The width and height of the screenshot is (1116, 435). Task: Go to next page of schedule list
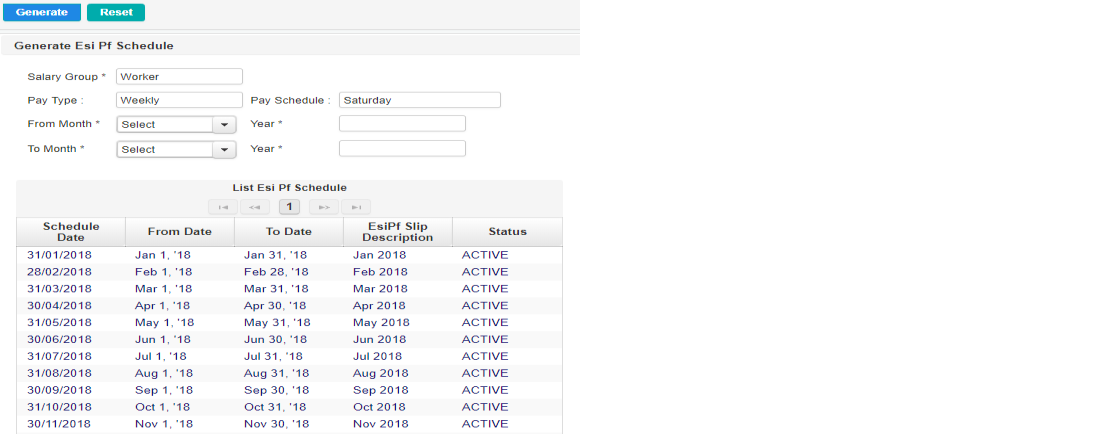point(322,207)
